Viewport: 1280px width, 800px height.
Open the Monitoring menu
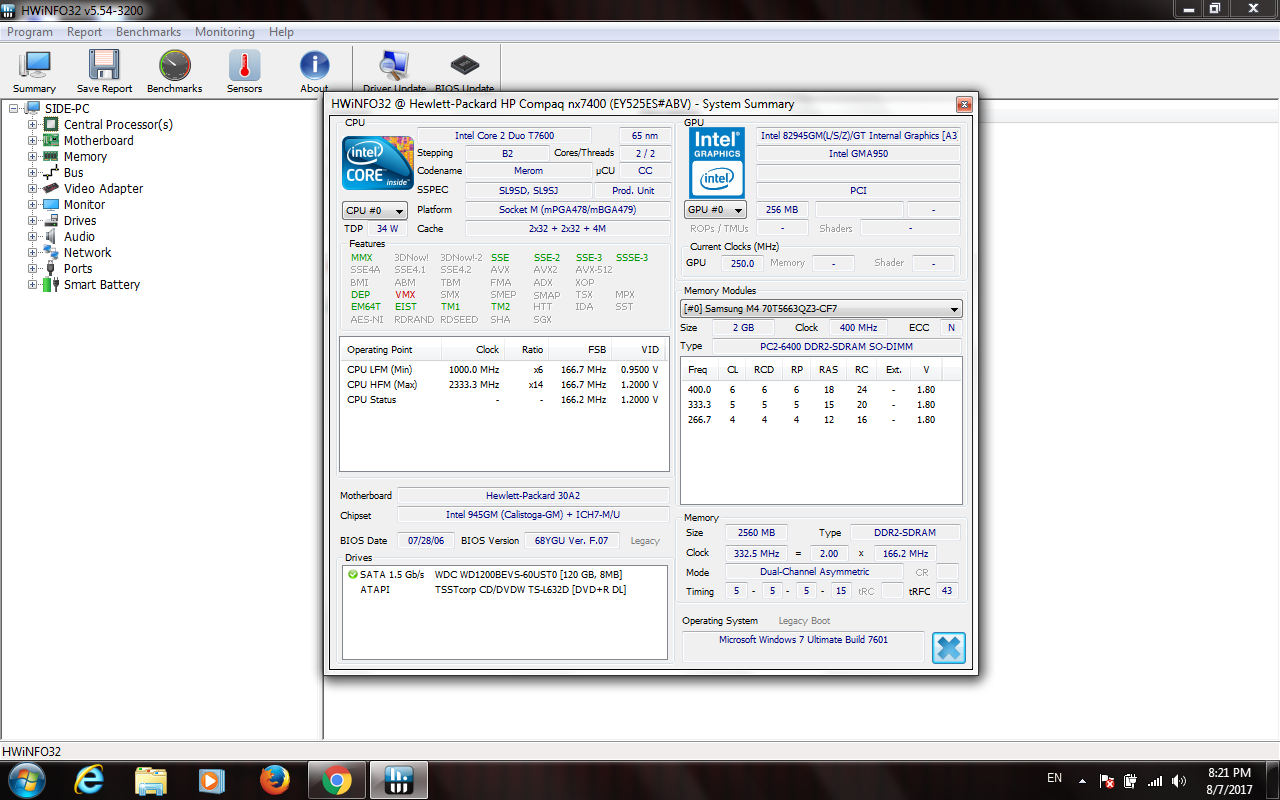224,32
